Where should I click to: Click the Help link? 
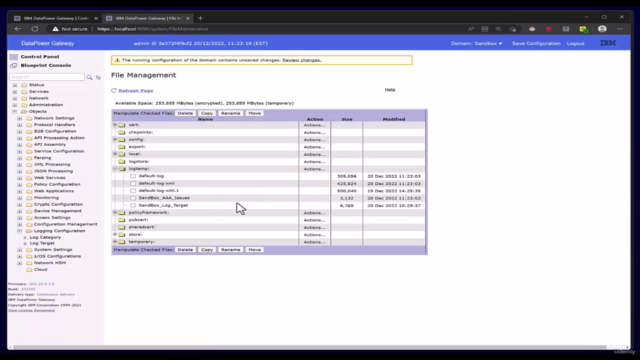click(390, 90)
